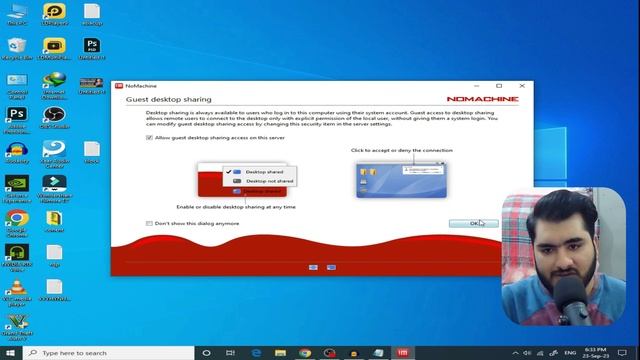640x360 pixels.
Task: Expand the system tray hidden icons
Action: [516, 353]
